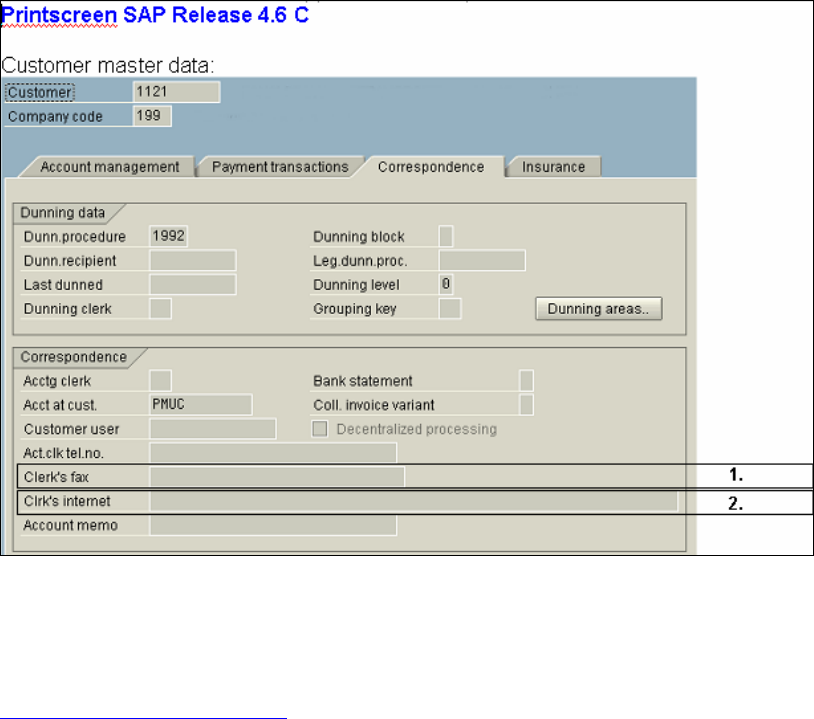This screenshot has height=719, width=814.
Task: Click the 'Company code' label
Action: tap(55, 116)
